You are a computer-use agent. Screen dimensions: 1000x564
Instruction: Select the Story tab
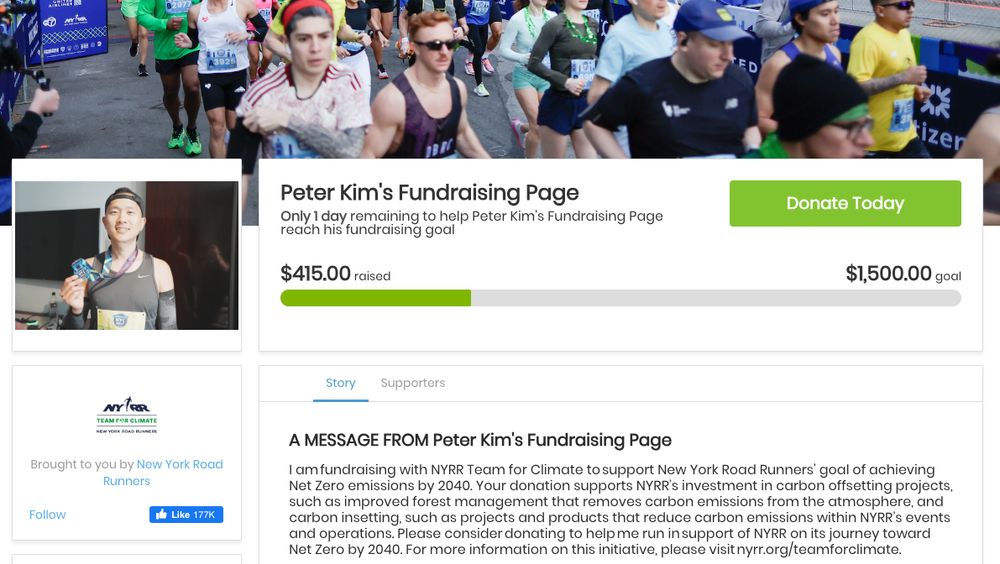pyautogui.click(x=341, y=383)
